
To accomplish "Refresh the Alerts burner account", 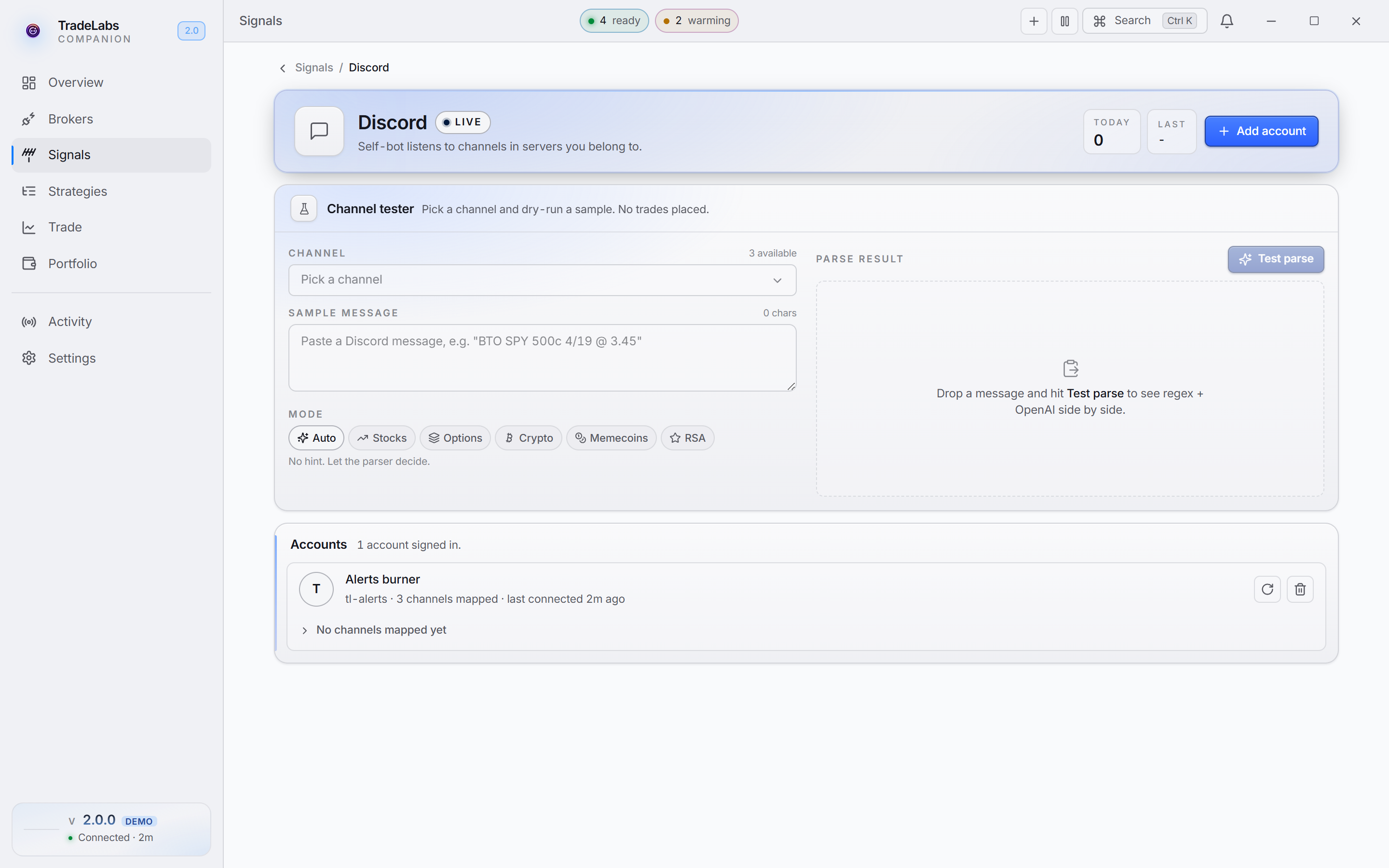I will point(1267,589).
